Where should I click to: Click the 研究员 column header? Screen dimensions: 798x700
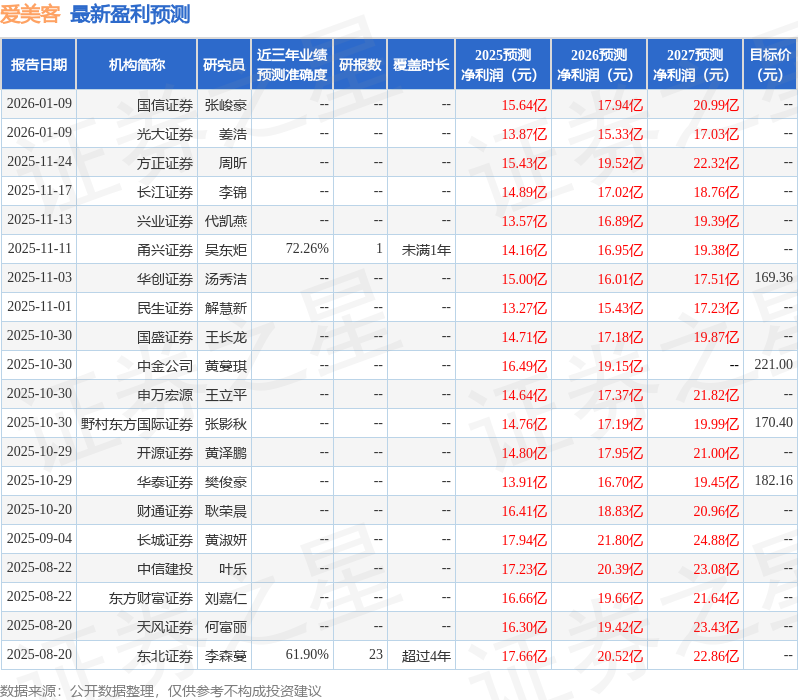pyautogui.click(x=224, y=65)
